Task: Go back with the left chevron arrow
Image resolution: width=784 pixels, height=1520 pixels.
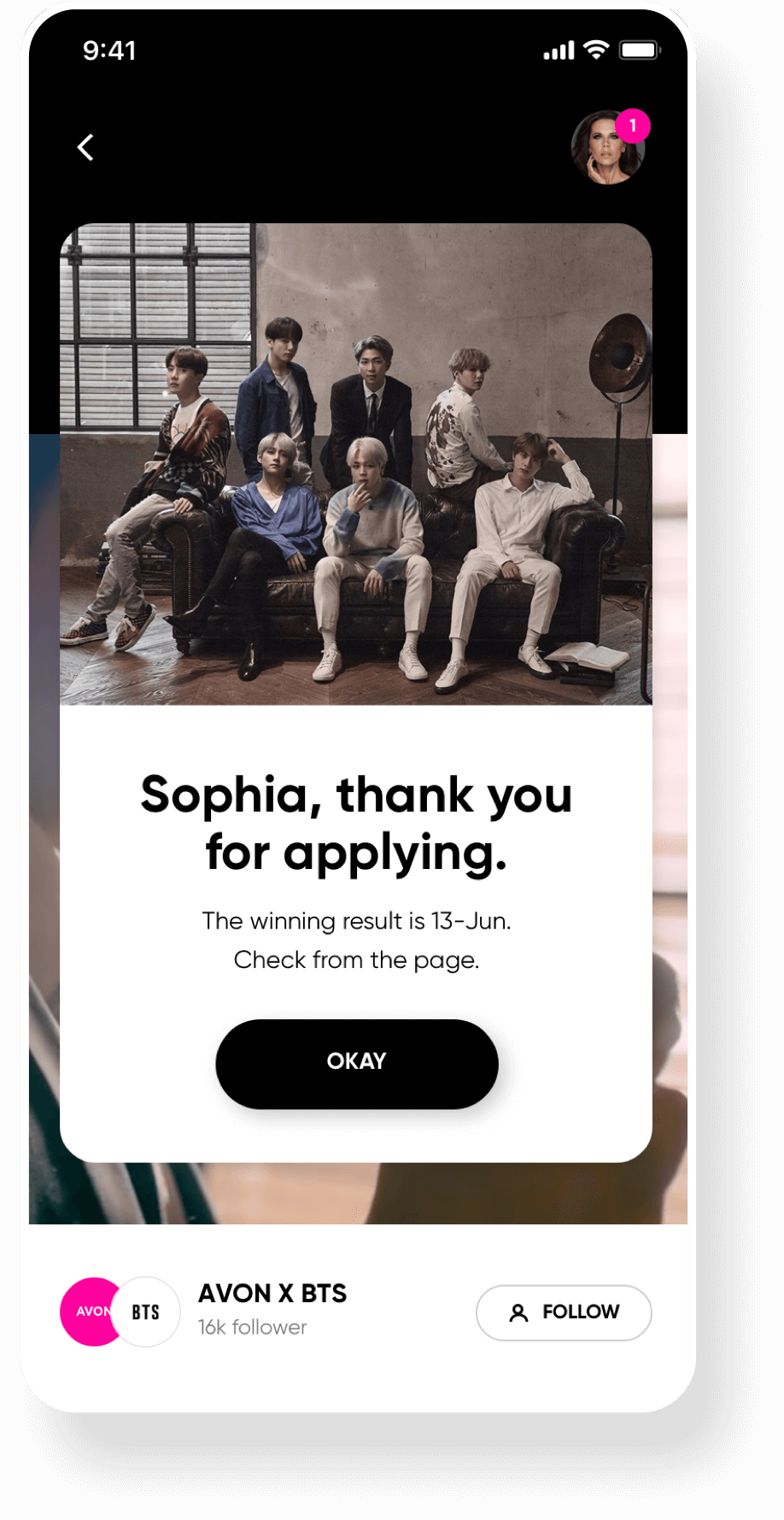Action: pyautogui.click(x=85, y=147)
